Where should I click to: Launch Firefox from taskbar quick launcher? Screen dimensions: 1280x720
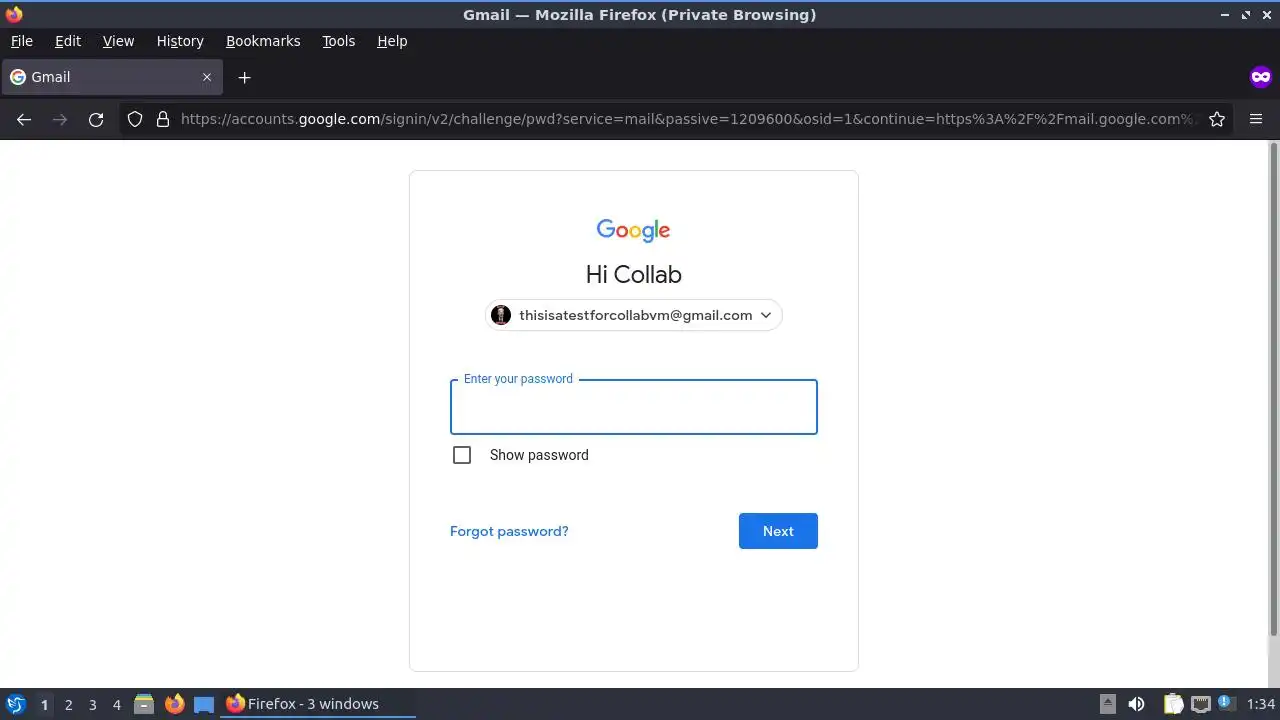tap(174, 704)
